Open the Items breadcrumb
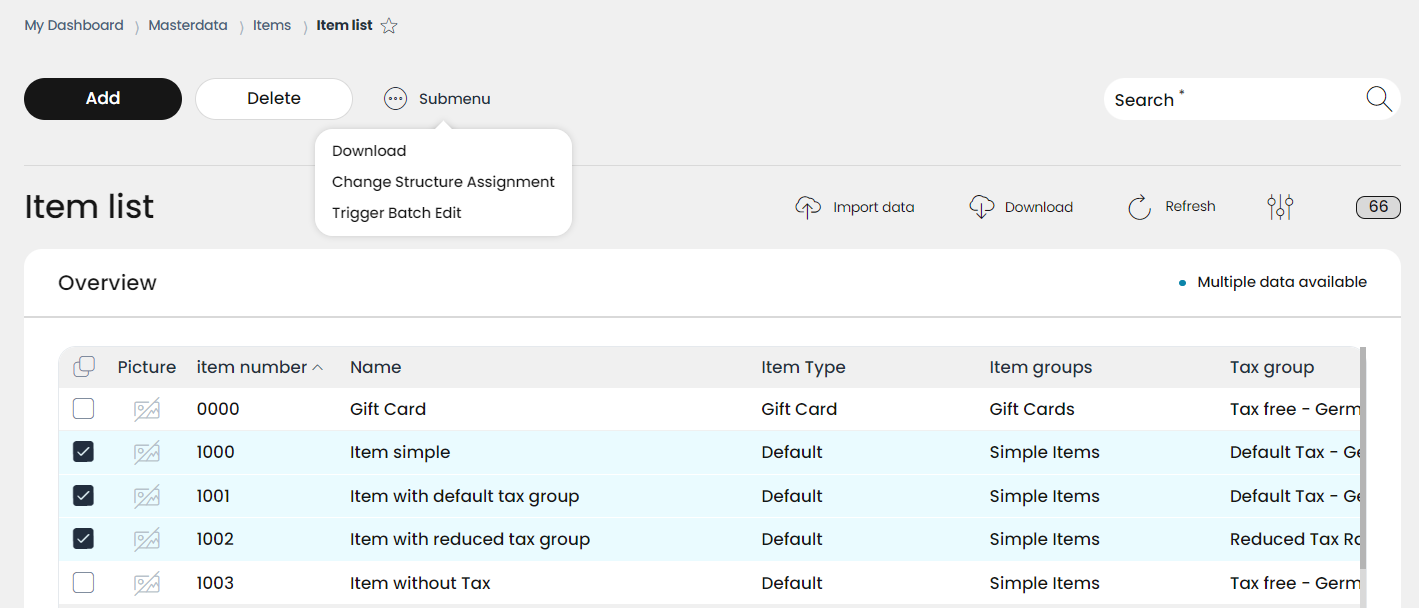Image resolution: width=1419 pixels, height=608 pixels. 272,25
